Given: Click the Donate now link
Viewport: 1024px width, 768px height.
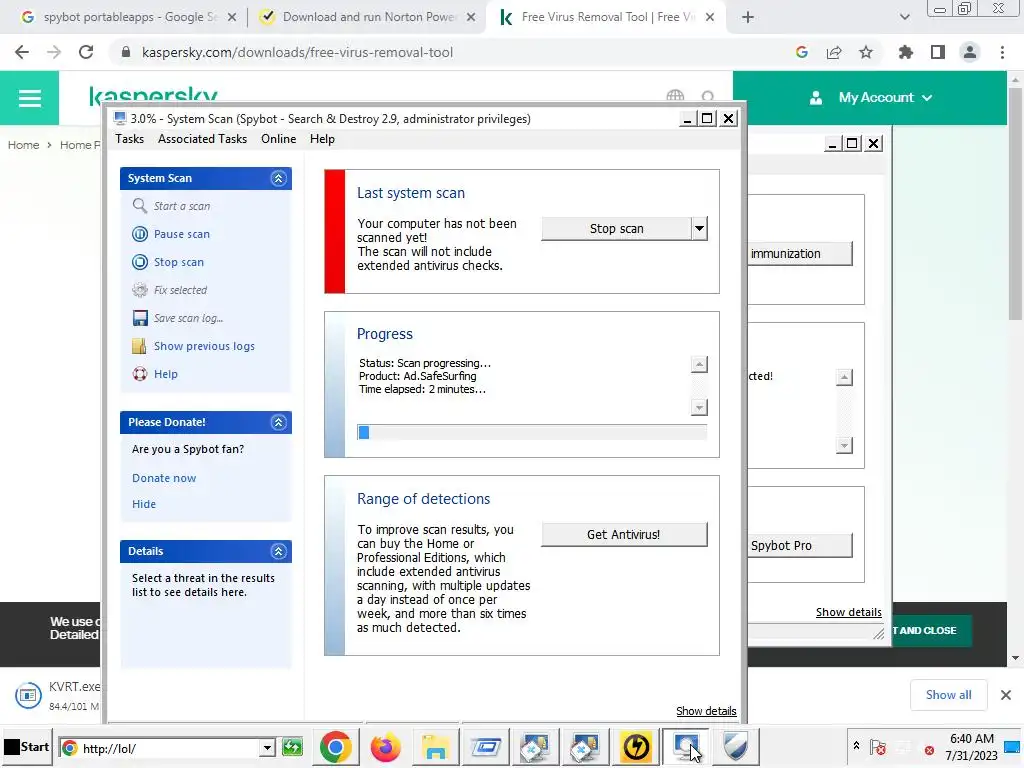Looking at the screenshot, I should 164,478.
